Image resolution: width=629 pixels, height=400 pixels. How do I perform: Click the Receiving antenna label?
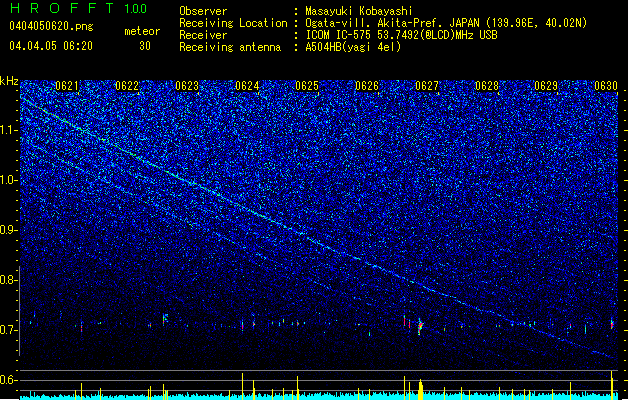(230, 47)
